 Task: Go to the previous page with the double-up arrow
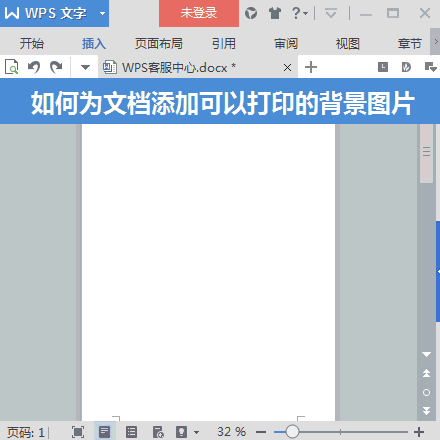(426, 373)
